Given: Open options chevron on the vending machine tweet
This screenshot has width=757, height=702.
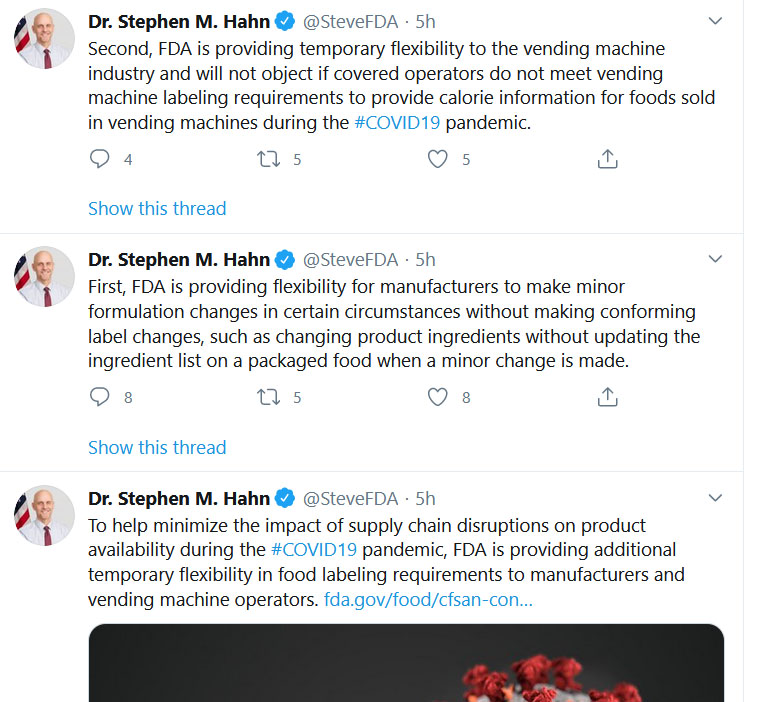Looking at the screenshot, I should (715, 21).
